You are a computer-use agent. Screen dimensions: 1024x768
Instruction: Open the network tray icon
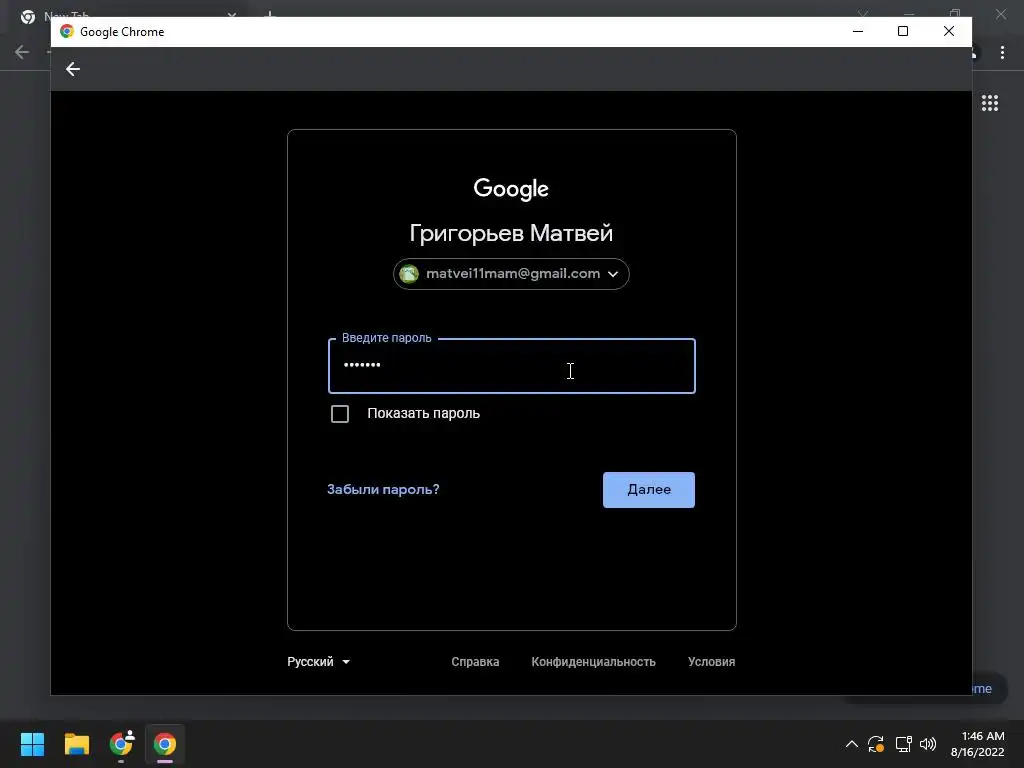pos(903,744)
